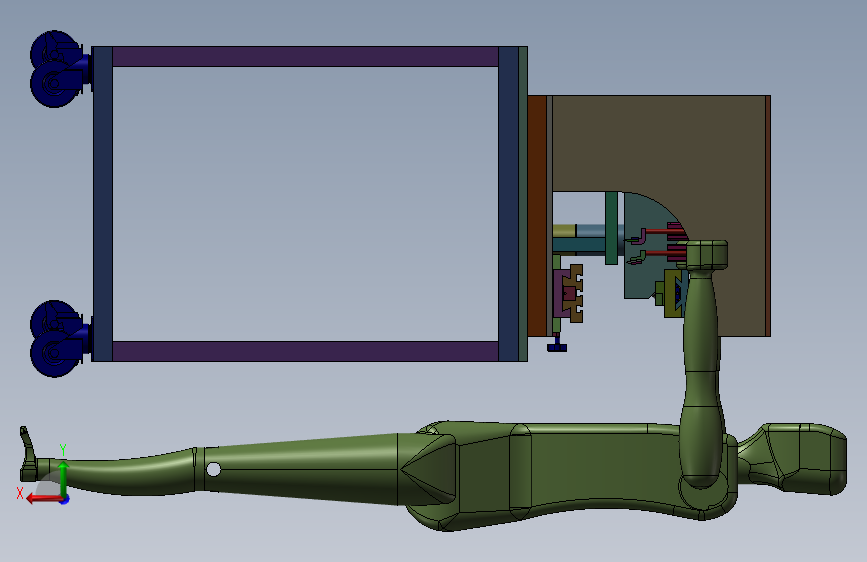The height and width of the screenshot is (562, 867).
Task: Select the angular grip at the arm's right end
Action: [793, 459]
